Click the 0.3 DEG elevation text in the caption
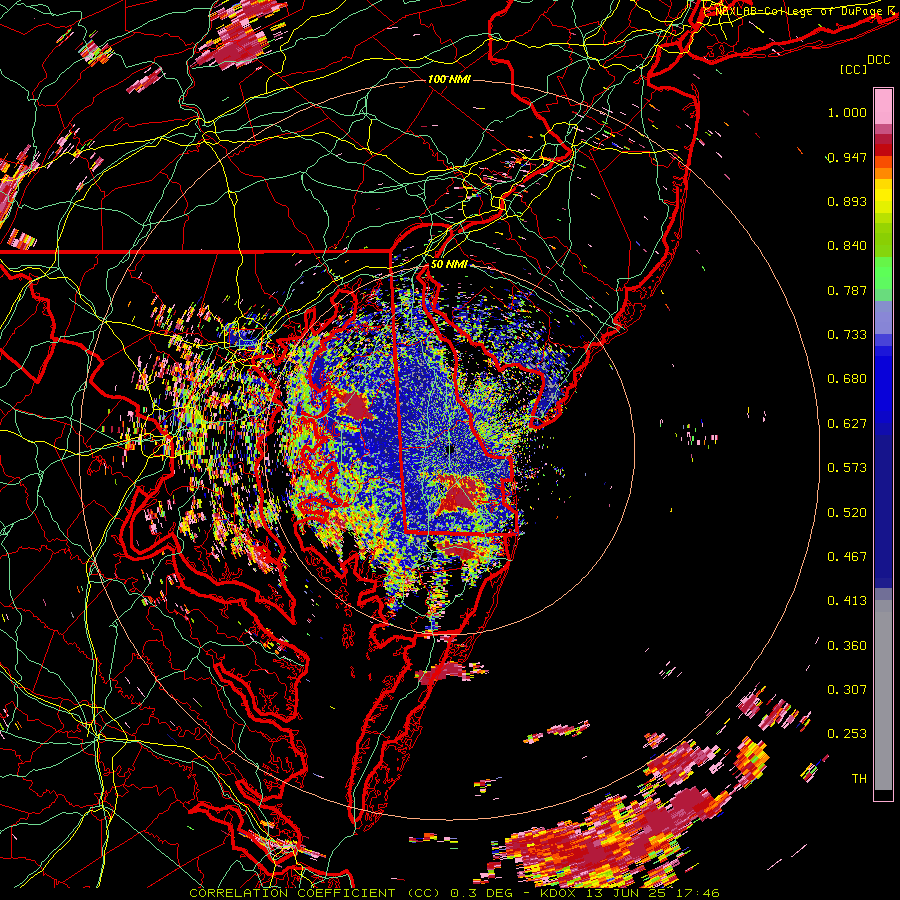Screen dimensions: 900x900 (482, 893)
